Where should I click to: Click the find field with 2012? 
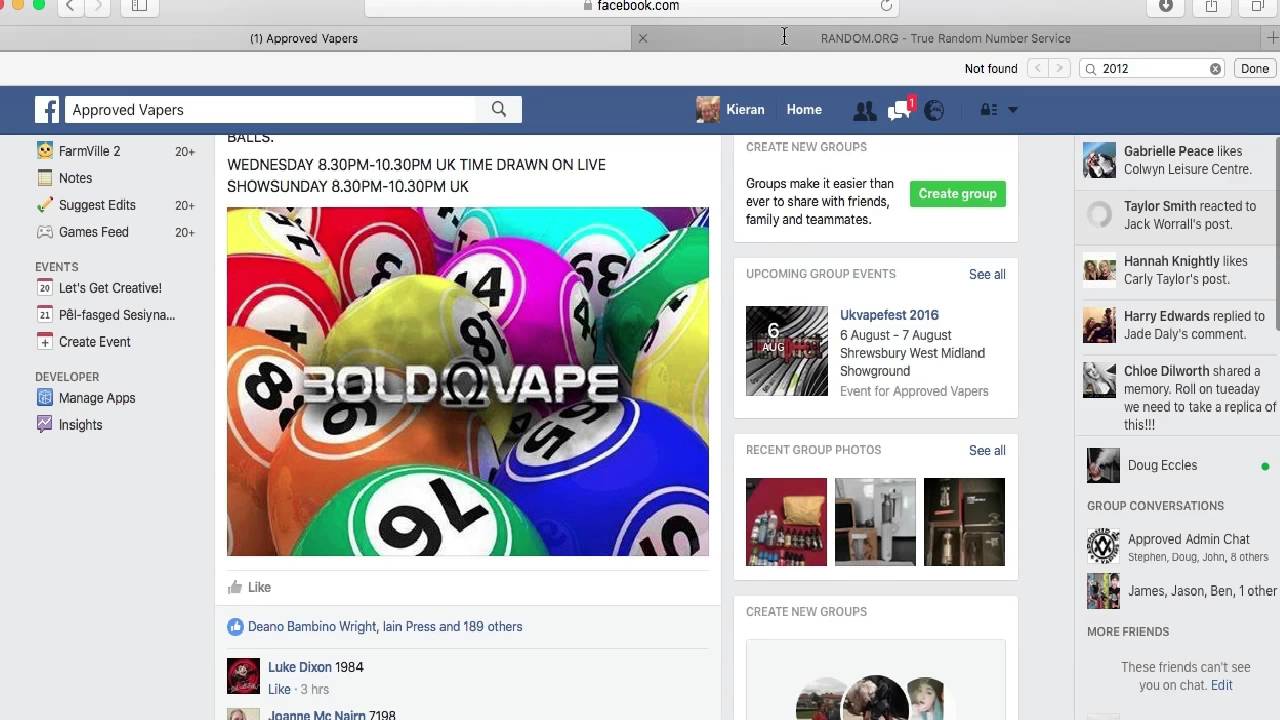1153,68
